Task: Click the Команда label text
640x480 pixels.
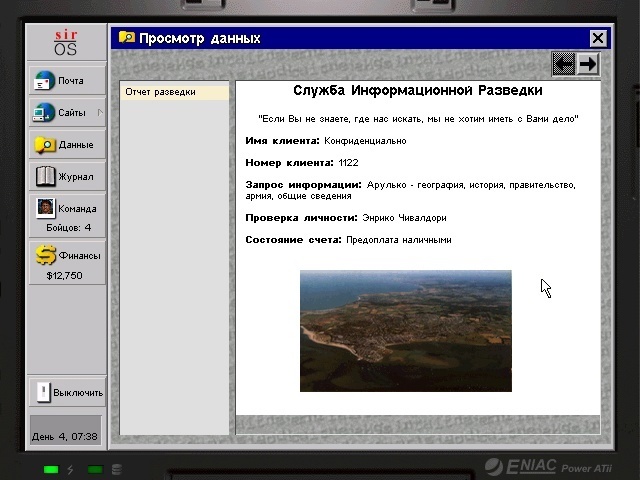Action: pos(77,209)
